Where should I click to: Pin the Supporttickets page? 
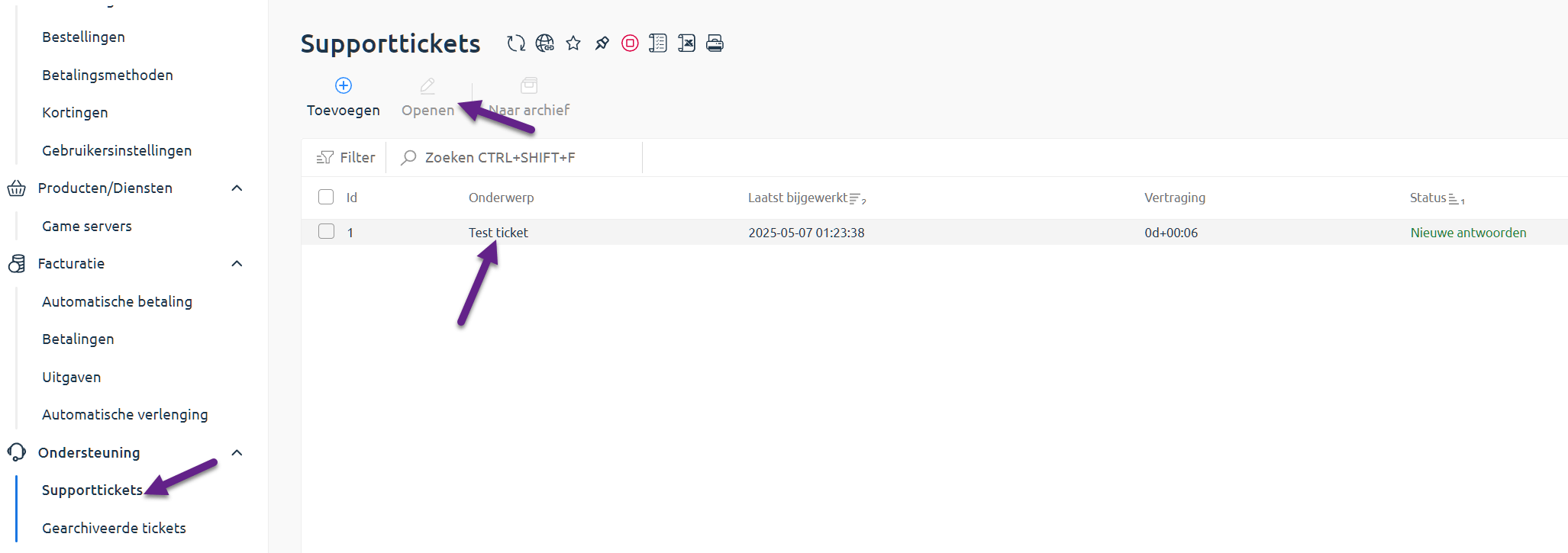(x=602, y=43)
